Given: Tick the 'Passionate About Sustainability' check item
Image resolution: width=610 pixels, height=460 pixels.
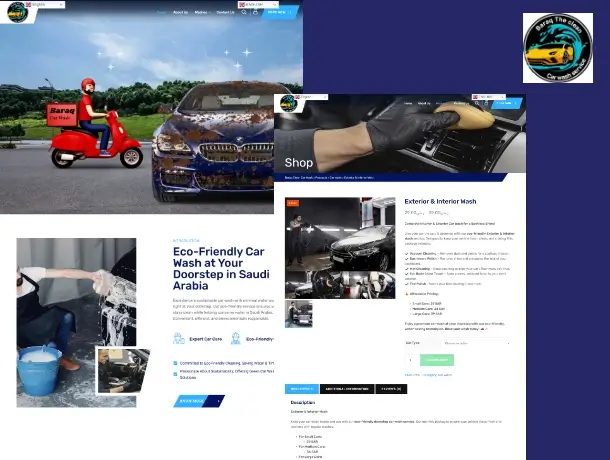Looking at the screenshot, I should tap(175, 374).
